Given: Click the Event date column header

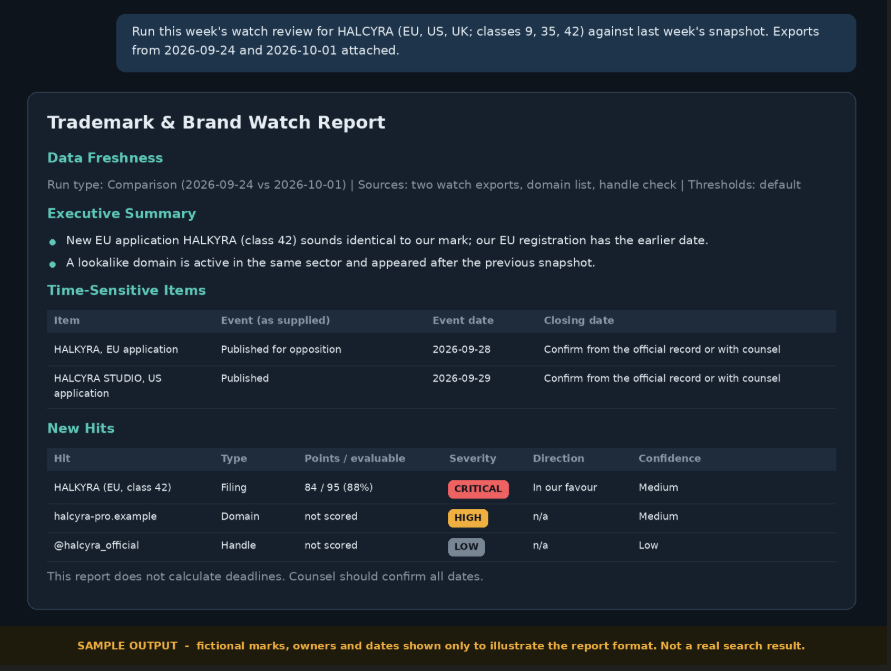Looking at the screenshot, I should click(463, 320).
